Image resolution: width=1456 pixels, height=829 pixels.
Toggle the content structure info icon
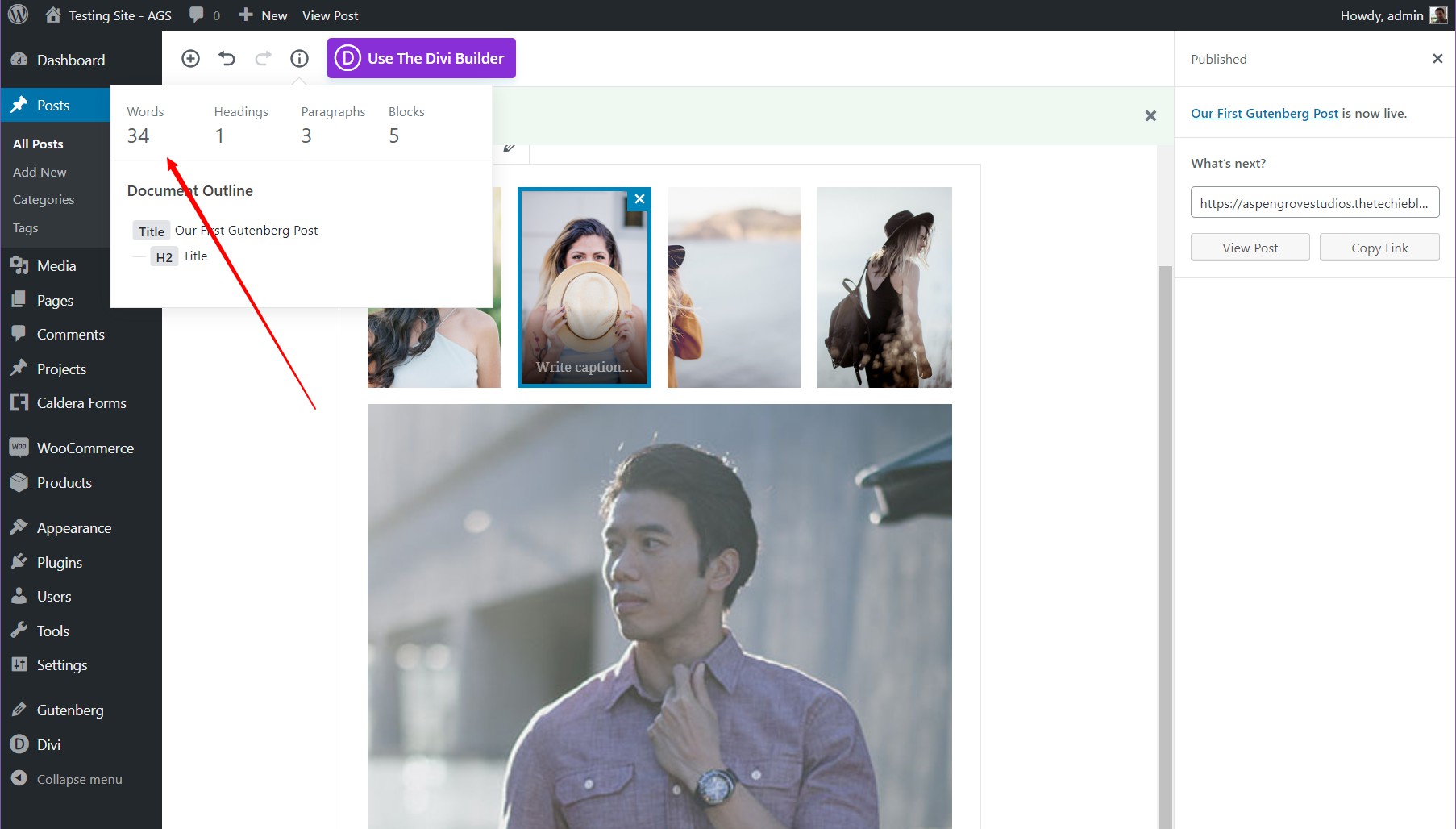click(x=299, y=58)
